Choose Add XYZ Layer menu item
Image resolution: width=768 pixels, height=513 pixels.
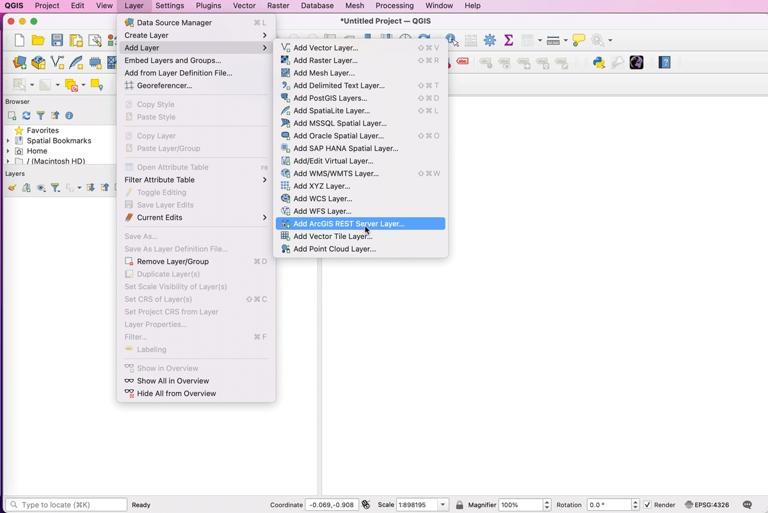[360, 186]
